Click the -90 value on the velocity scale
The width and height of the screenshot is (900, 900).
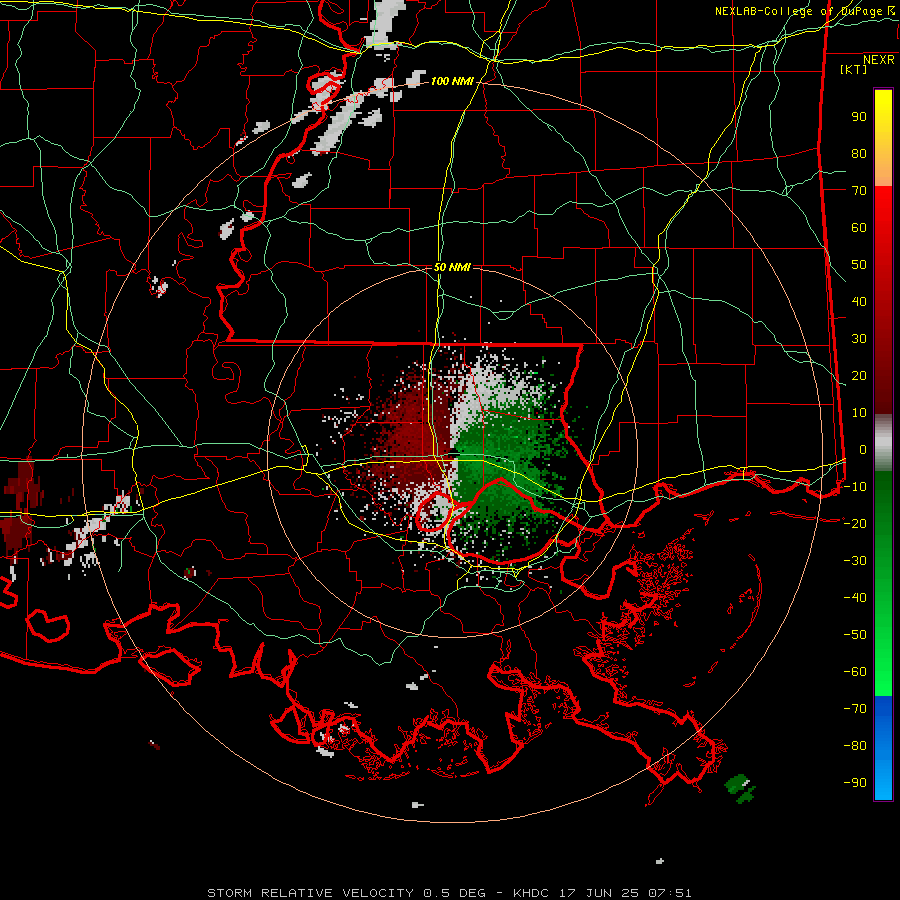tap(855, 783)
